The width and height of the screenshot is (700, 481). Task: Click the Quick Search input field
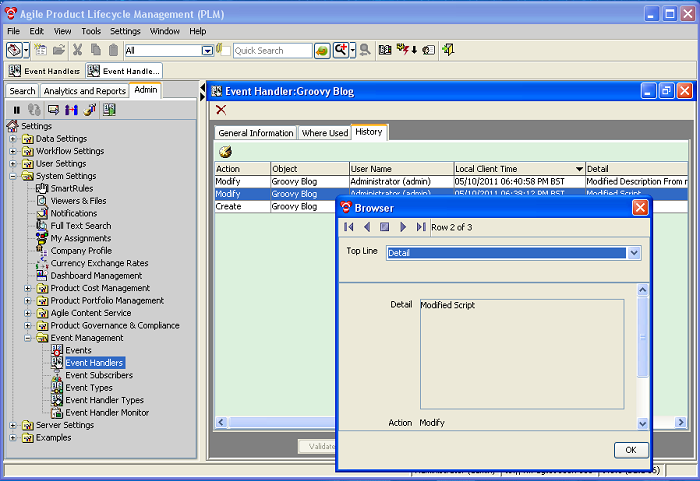271,50
